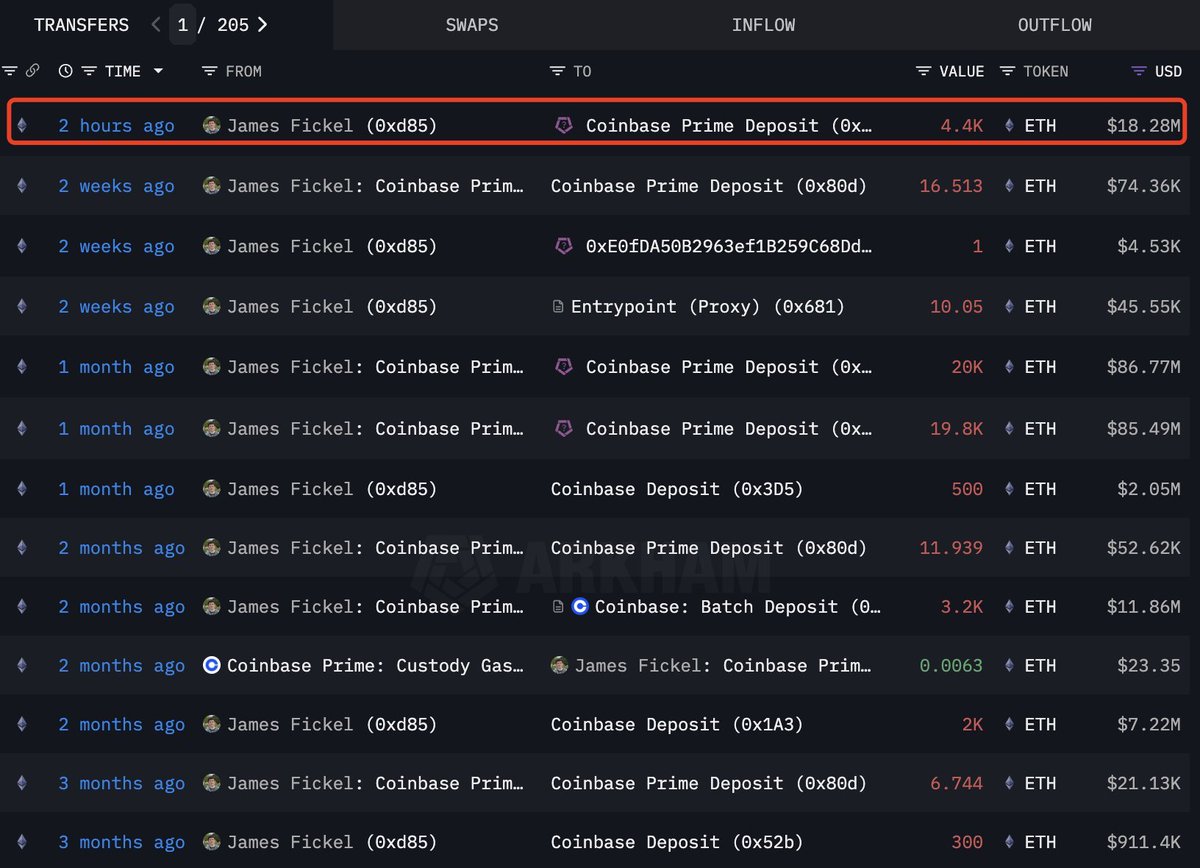Switch to the INFLOW tab
This screenshot has height=868, width=1200.
pyautogui.click(x=763, y=25)
